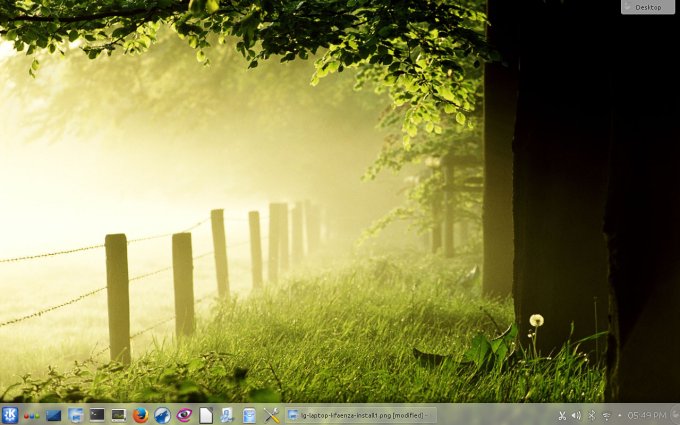The width and height of the screenshot is (680, 425).
Task: Click the file manager icon left of the terminal
Action: click(x=75, y=415)
